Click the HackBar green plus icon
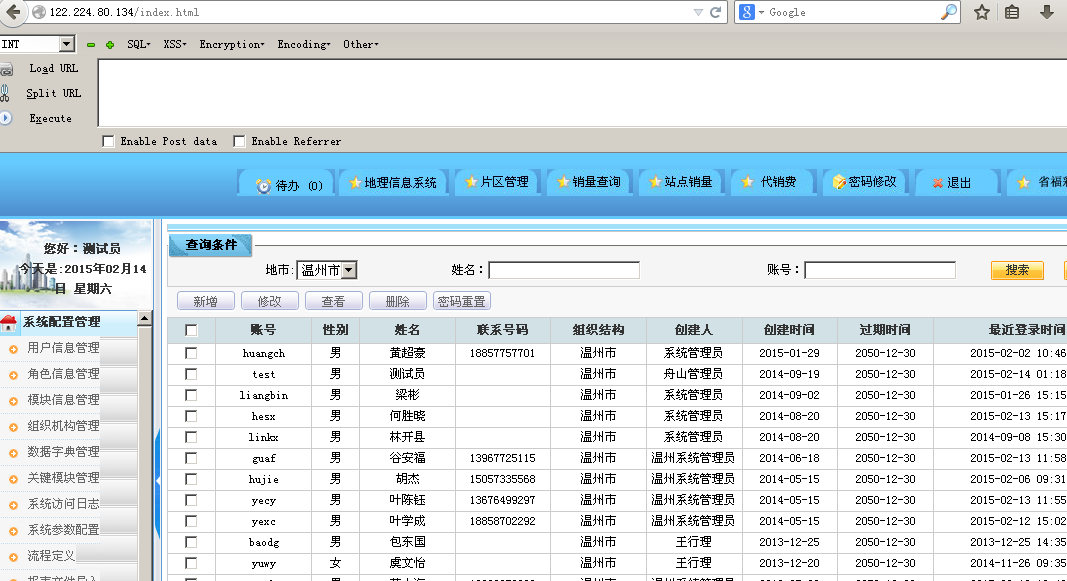The width and height of the screenshot is (1067, 581). [110, 45]
